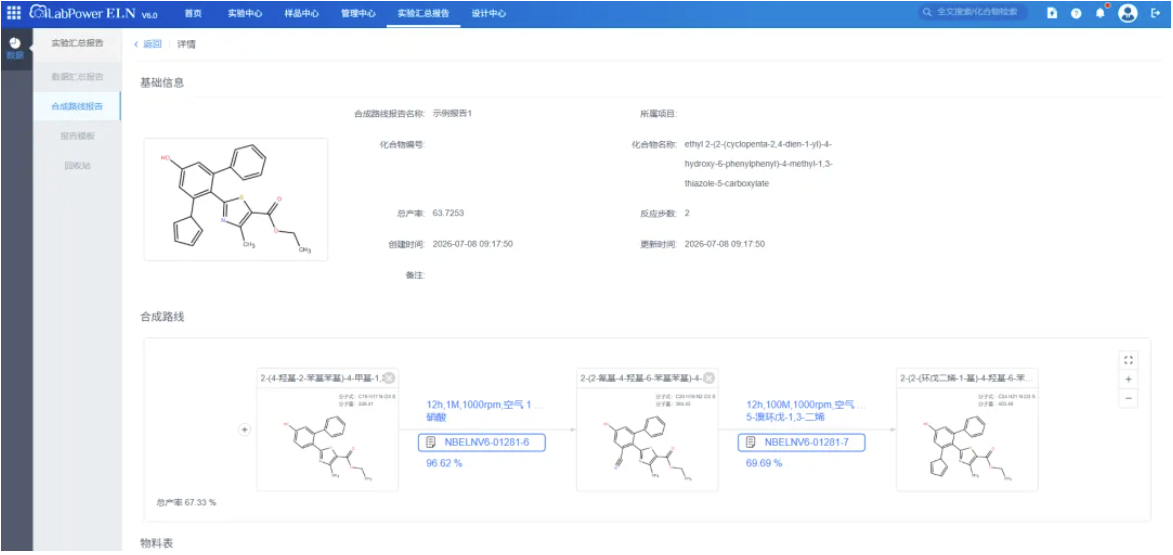Click the 12h,100M,1000rpm reaction conditions link
The width and height of the screenshot is (1173, 555).
(x=806, y=405)
